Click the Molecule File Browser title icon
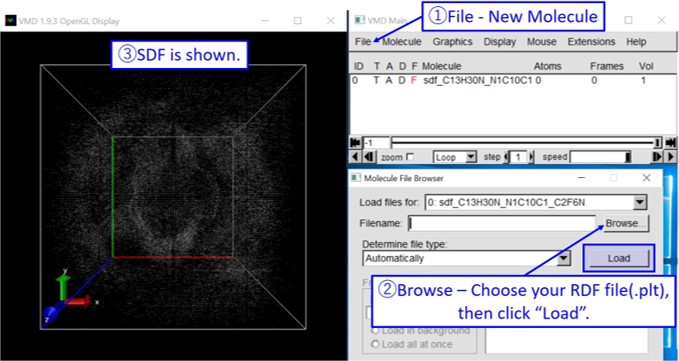The height and width of the screenshot is (361, 679). coord(356,178)
